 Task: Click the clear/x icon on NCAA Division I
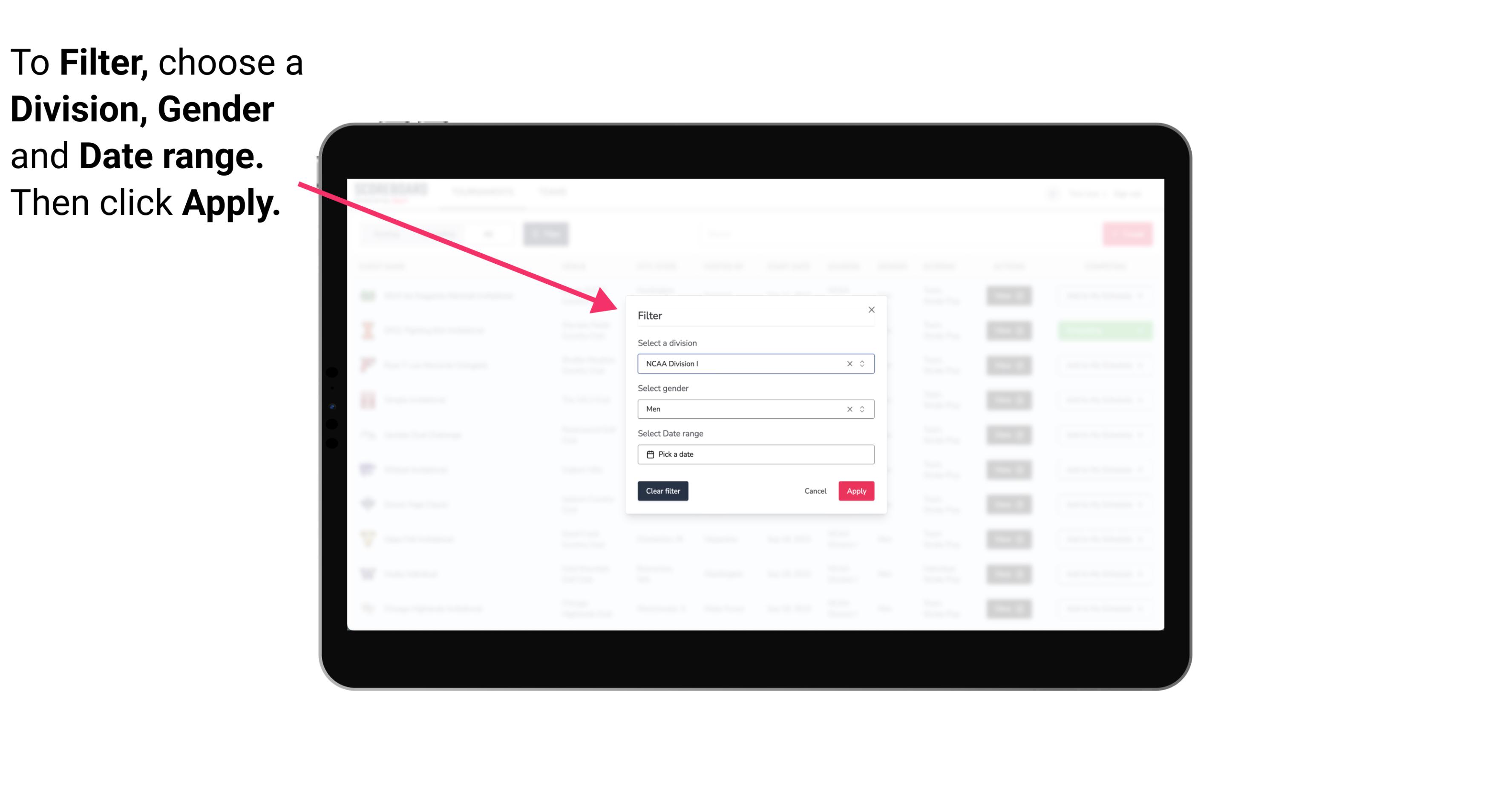point(848,363)
